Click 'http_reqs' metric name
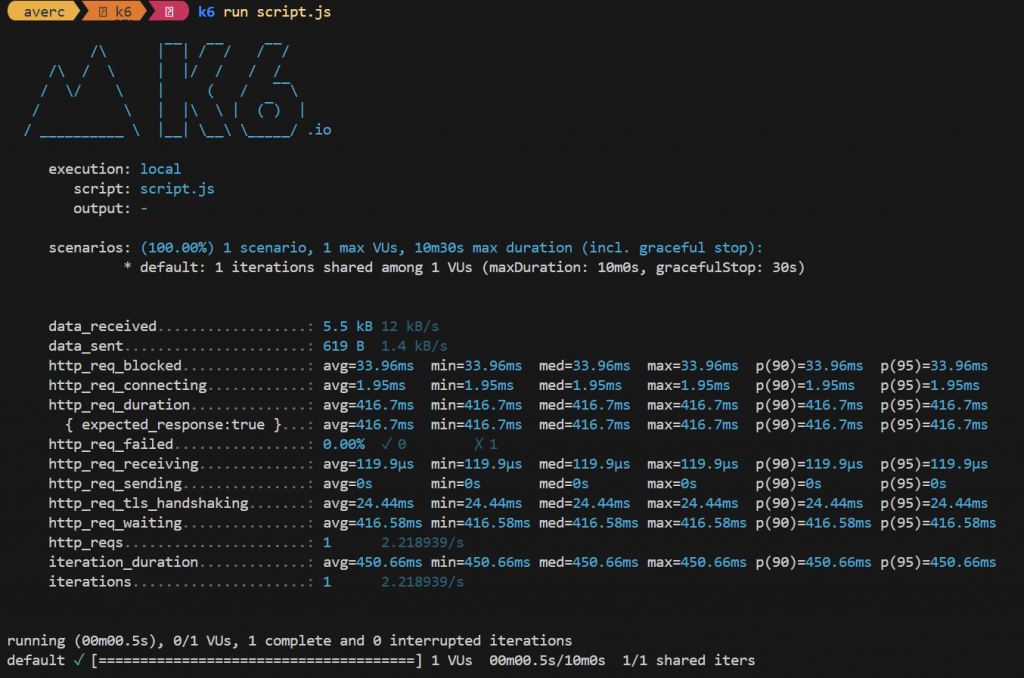Image resolution: width=1024 pixels, height=678 pixels. tap(86, 542)
